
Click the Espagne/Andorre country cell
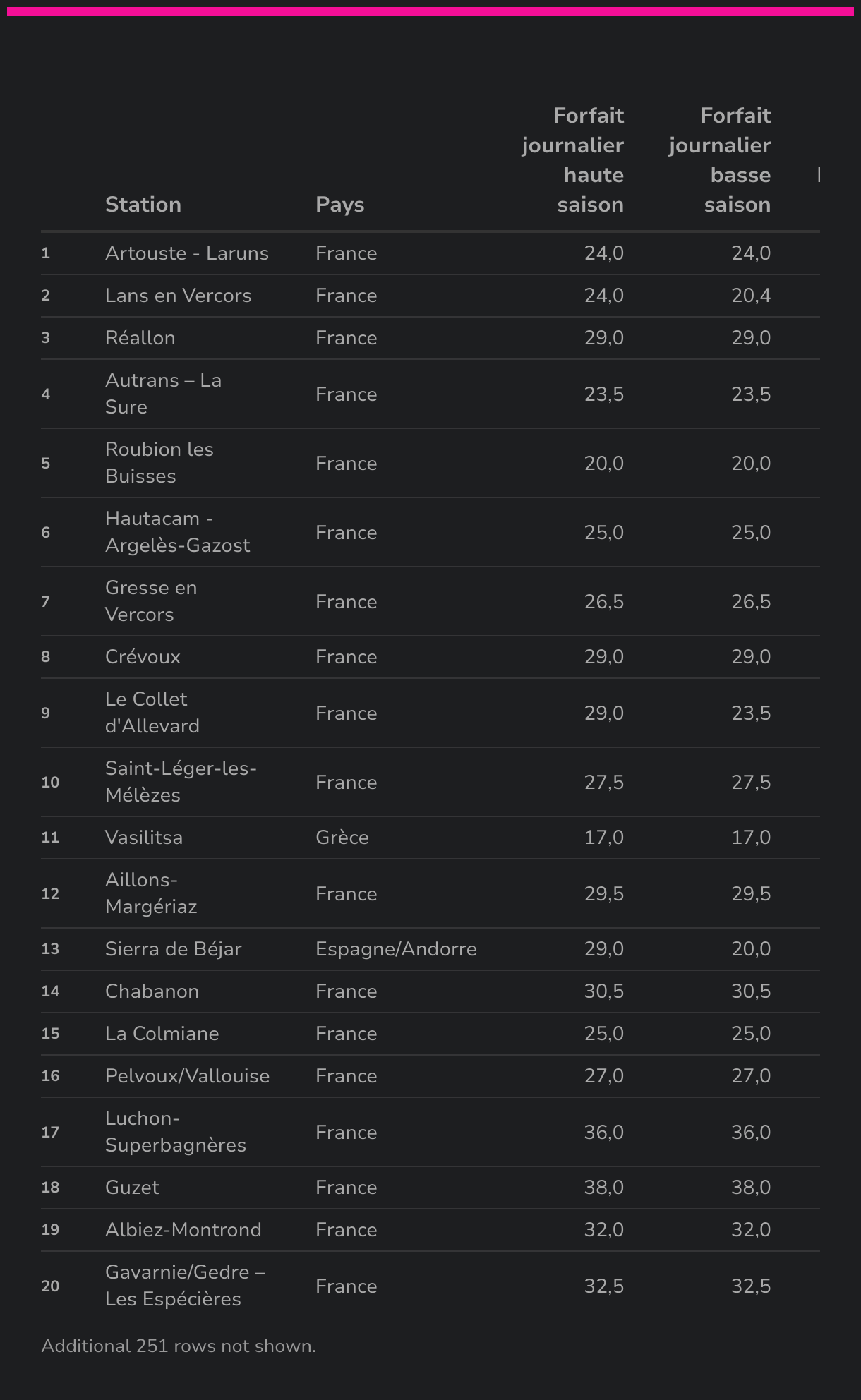tap(396, 949)
